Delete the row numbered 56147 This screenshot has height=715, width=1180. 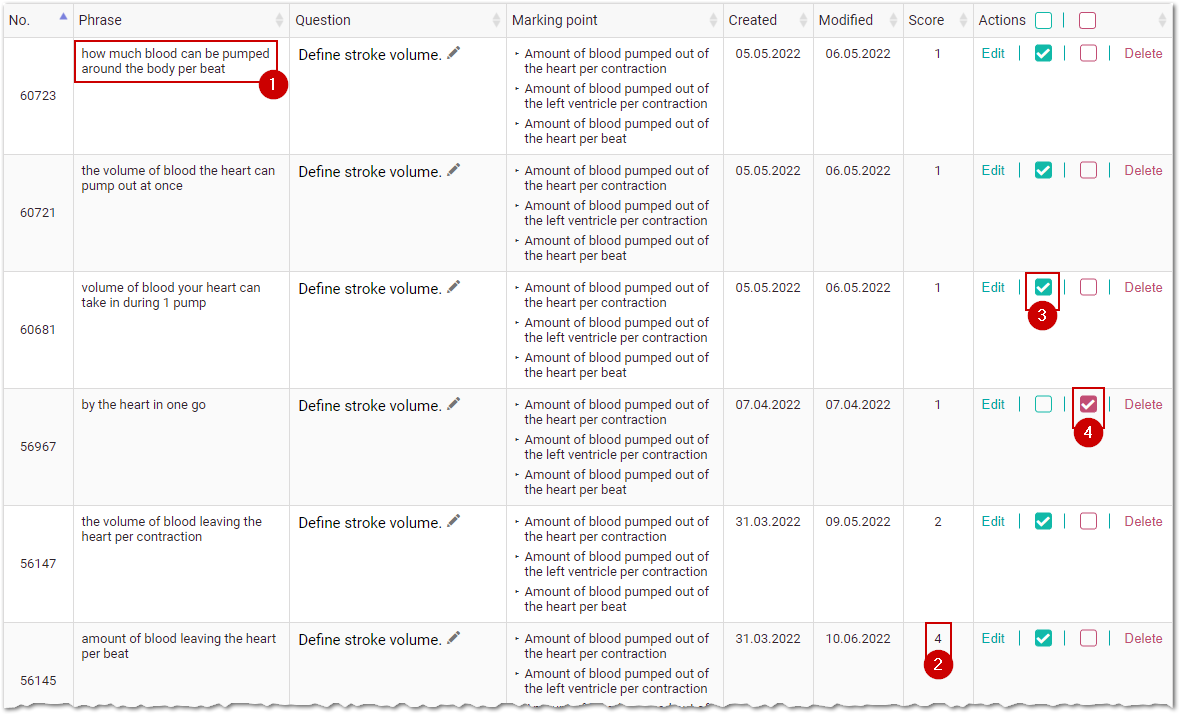tap(1143, 522)
